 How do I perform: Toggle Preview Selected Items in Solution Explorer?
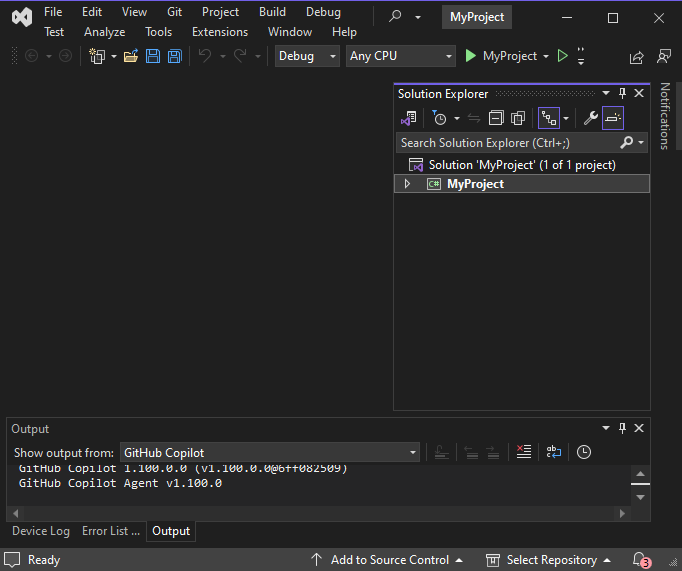click(613, 118)
